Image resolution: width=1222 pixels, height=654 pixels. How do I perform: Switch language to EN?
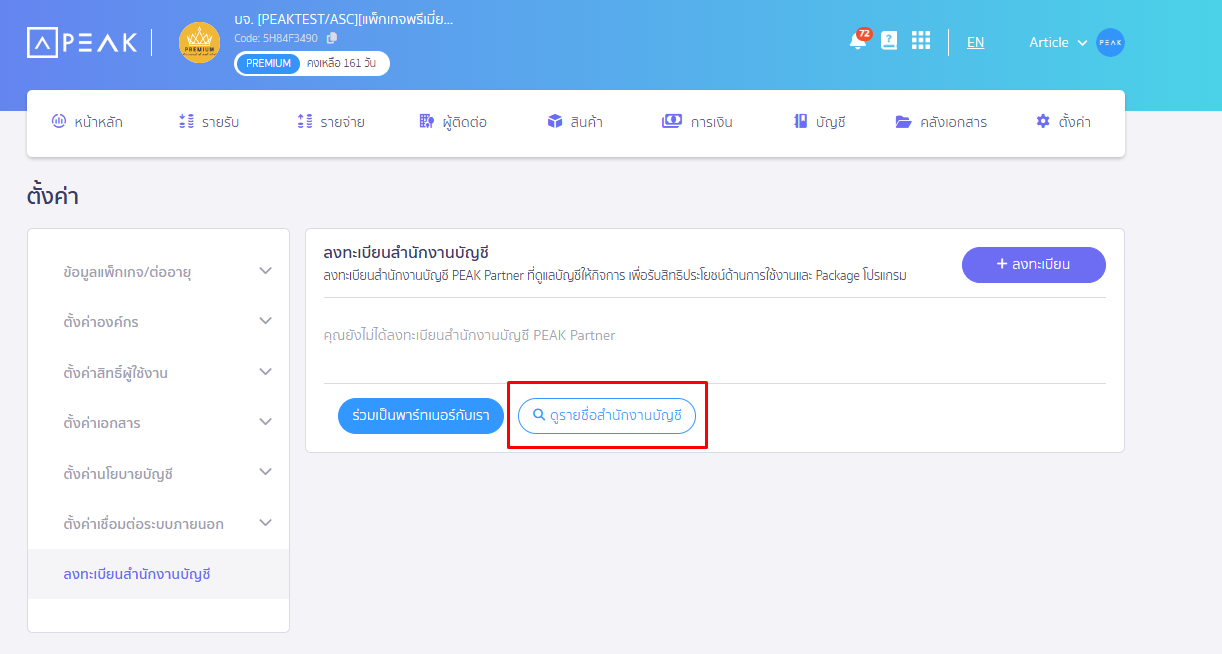tap(975, 43)
